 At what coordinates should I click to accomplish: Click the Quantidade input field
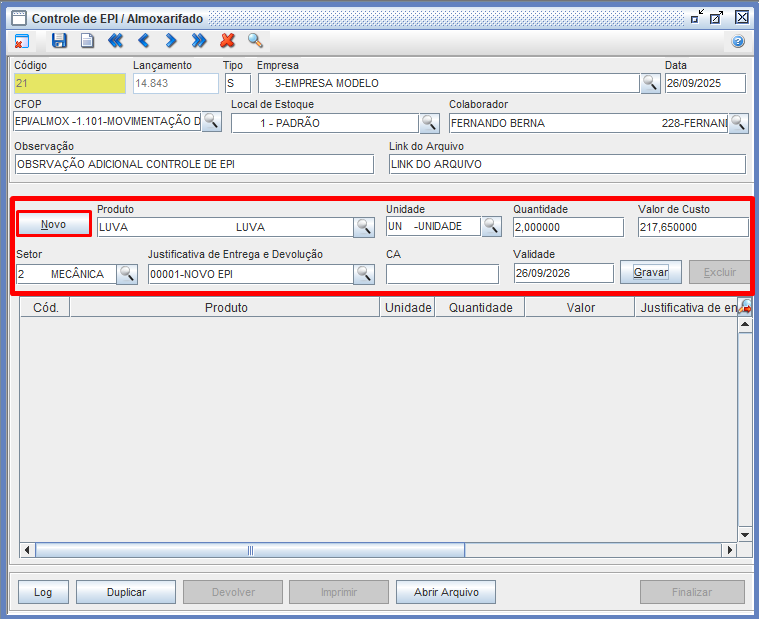[568, 227]
